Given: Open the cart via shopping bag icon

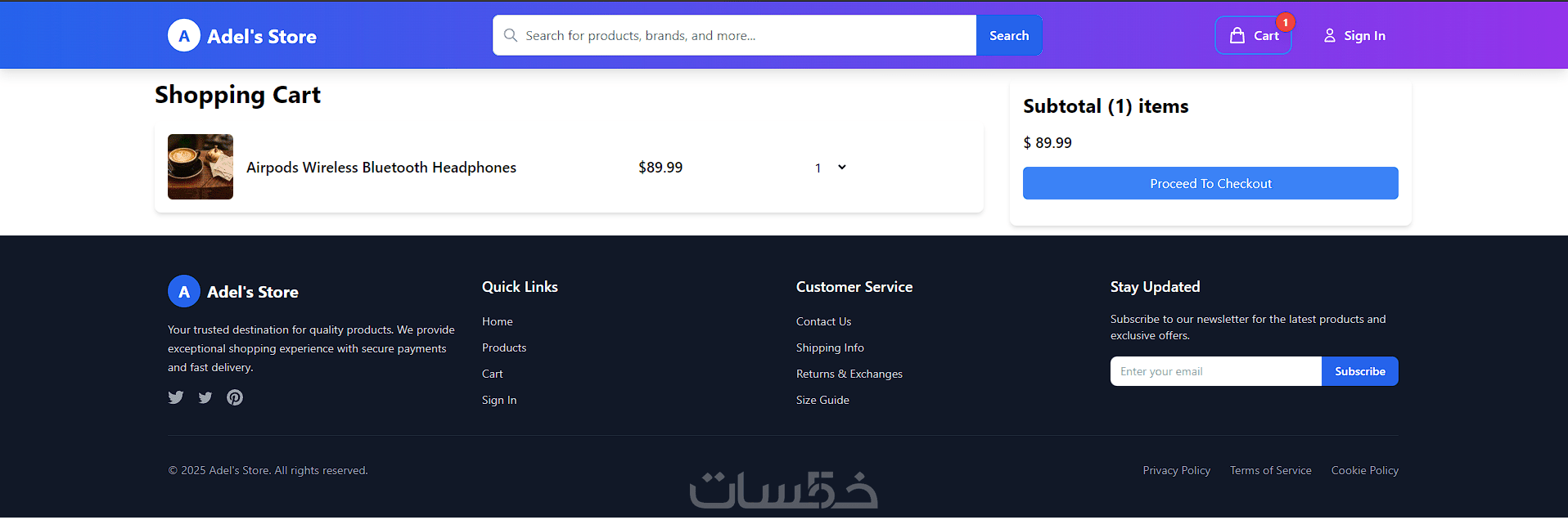Looking at the screenshot, I should coord(1237,35).
